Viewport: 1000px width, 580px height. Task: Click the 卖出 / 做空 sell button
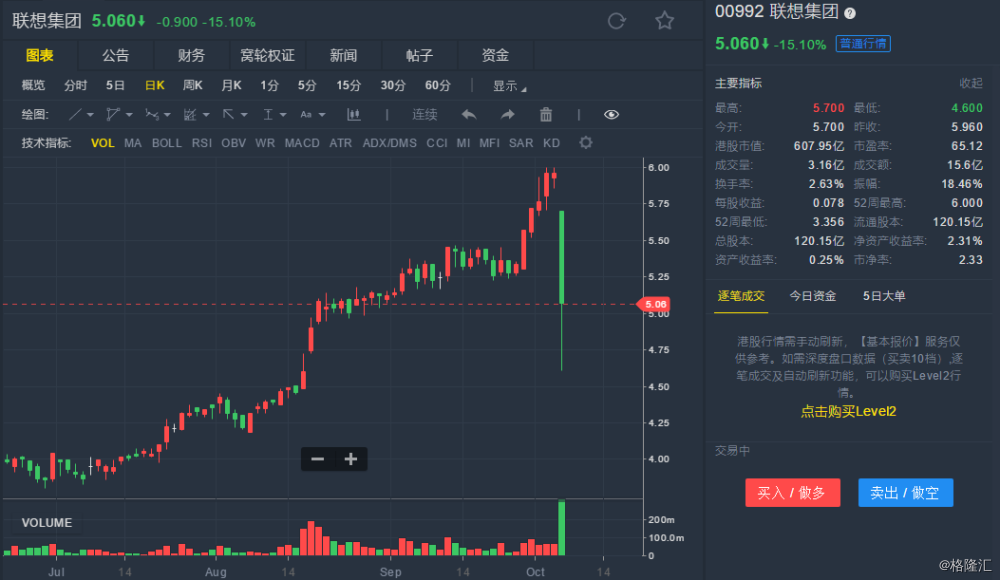point(906,493)
